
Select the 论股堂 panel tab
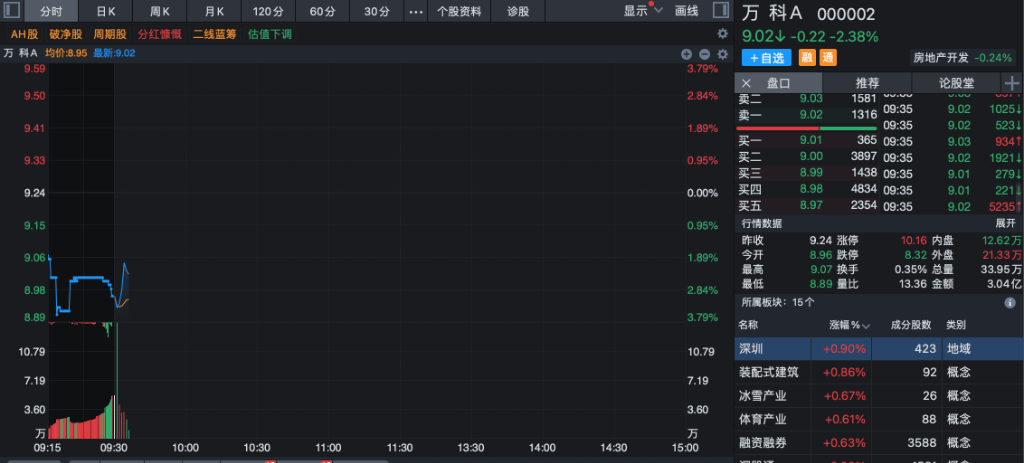pos(956,83)
